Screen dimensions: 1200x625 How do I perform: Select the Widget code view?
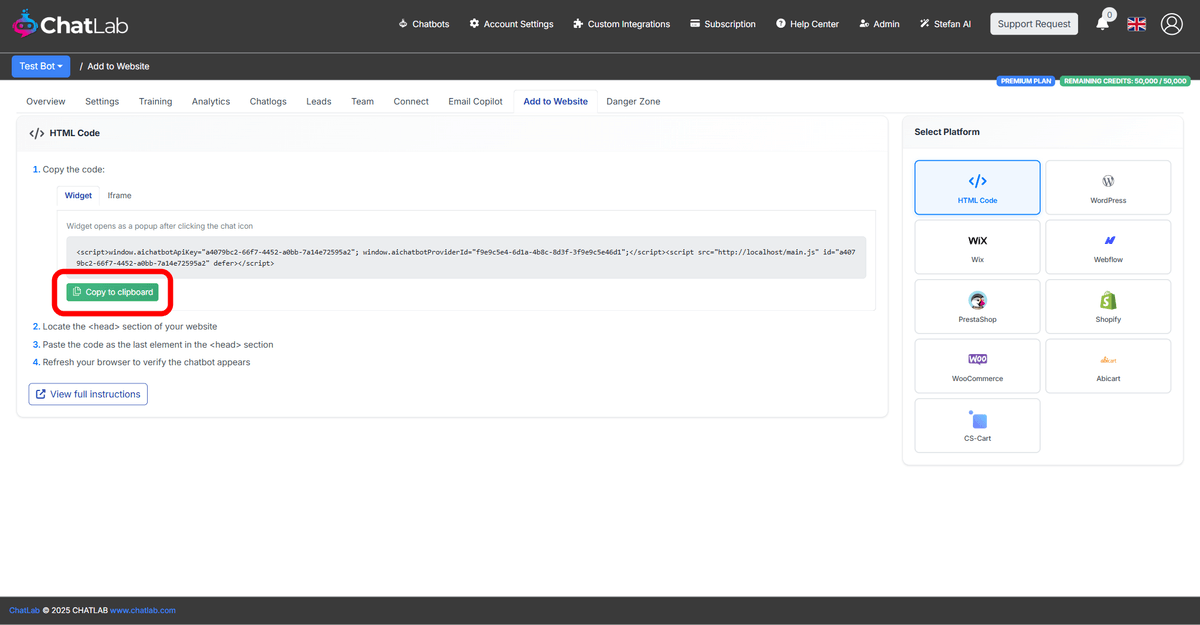[x=78, y=195]
